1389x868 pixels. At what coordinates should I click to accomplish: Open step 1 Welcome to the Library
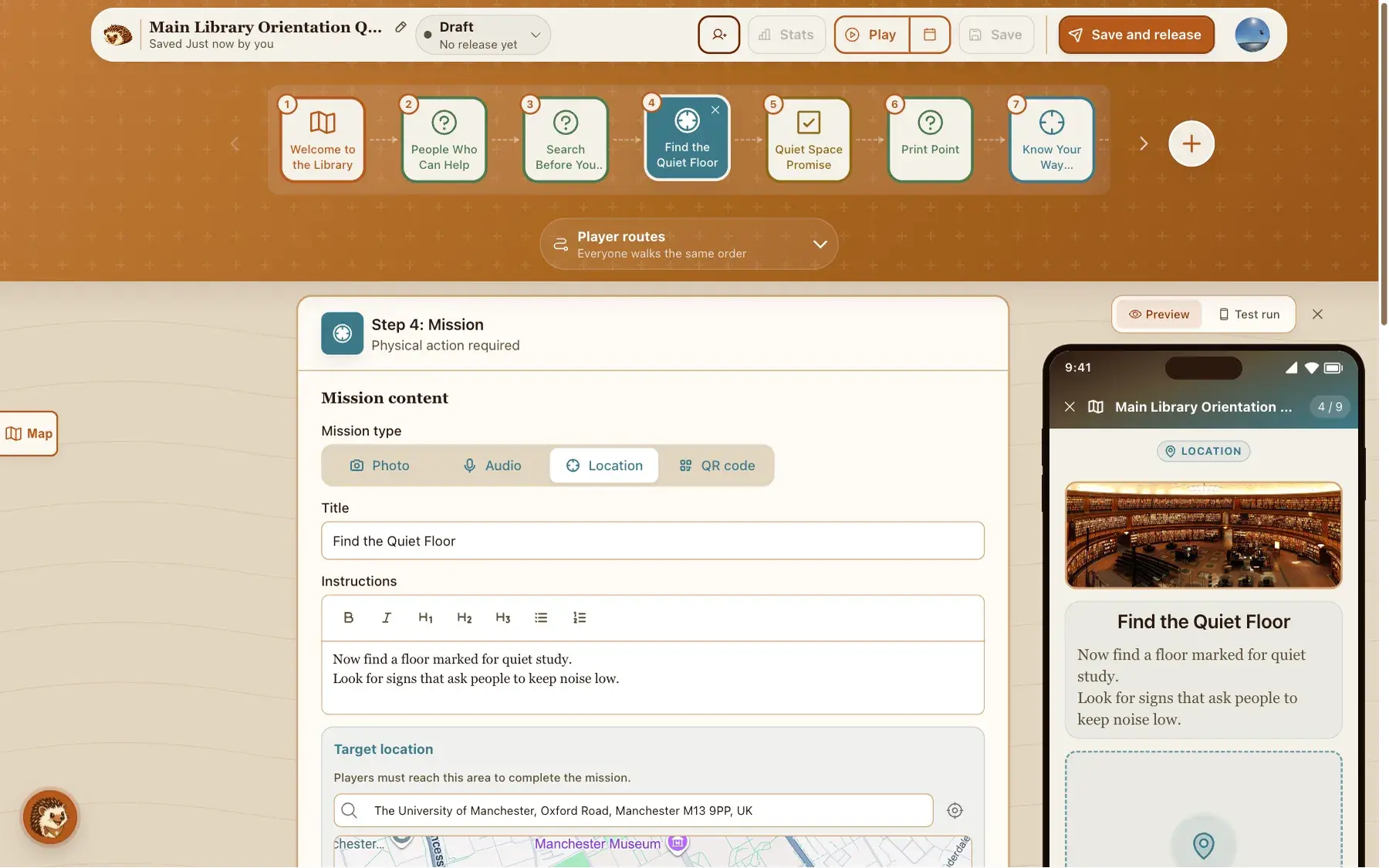[323, 140]
